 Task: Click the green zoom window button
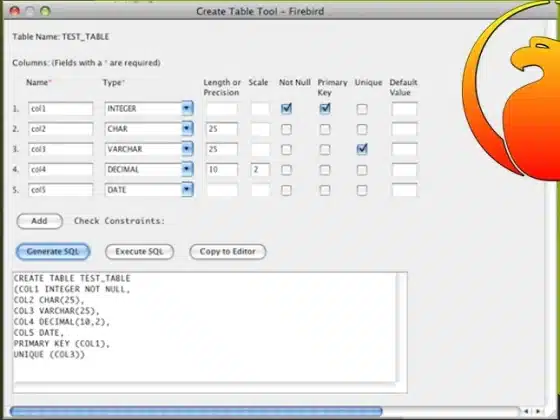tap(45, 11)
